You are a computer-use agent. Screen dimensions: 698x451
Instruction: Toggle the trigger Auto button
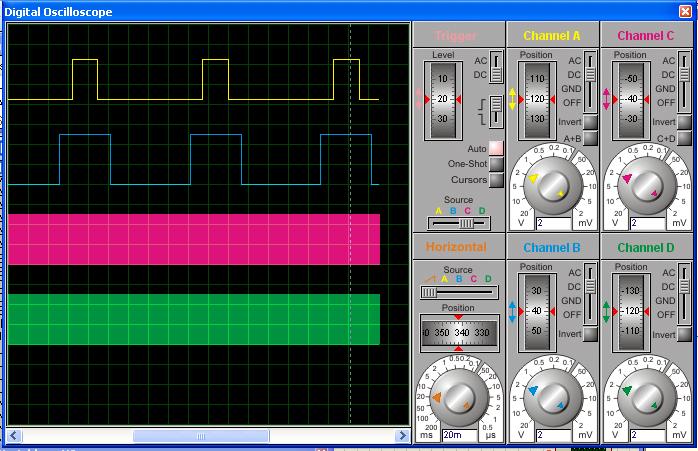[496, 148]
